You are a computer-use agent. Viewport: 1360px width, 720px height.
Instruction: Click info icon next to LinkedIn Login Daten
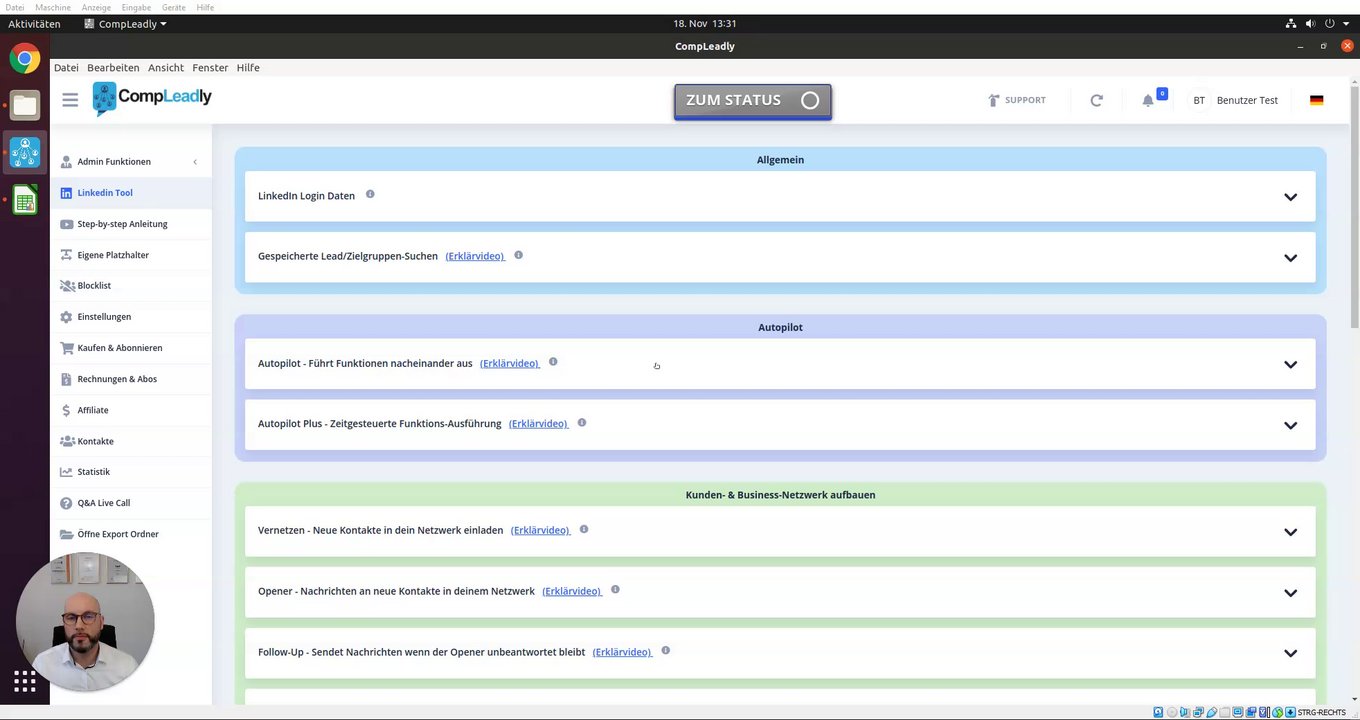[x=370, y=194]
